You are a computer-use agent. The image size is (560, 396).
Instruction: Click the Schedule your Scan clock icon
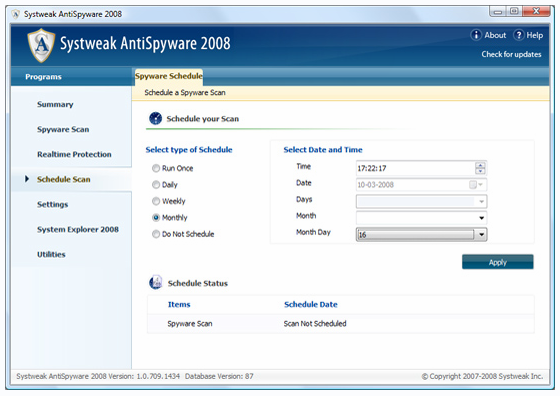[x=155, y=118]
